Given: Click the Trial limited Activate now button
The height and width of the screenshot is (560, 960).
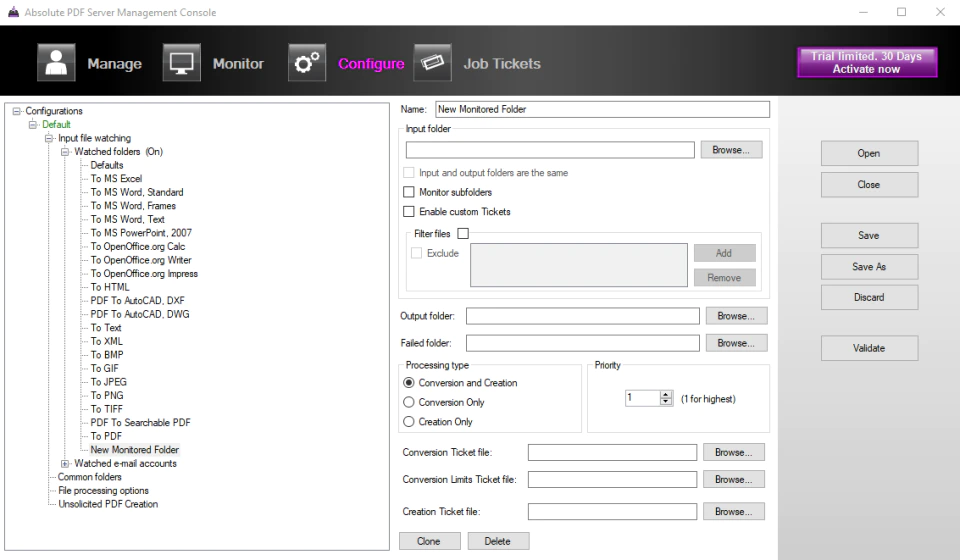Looking at the screenshot, I should point(866,62).
